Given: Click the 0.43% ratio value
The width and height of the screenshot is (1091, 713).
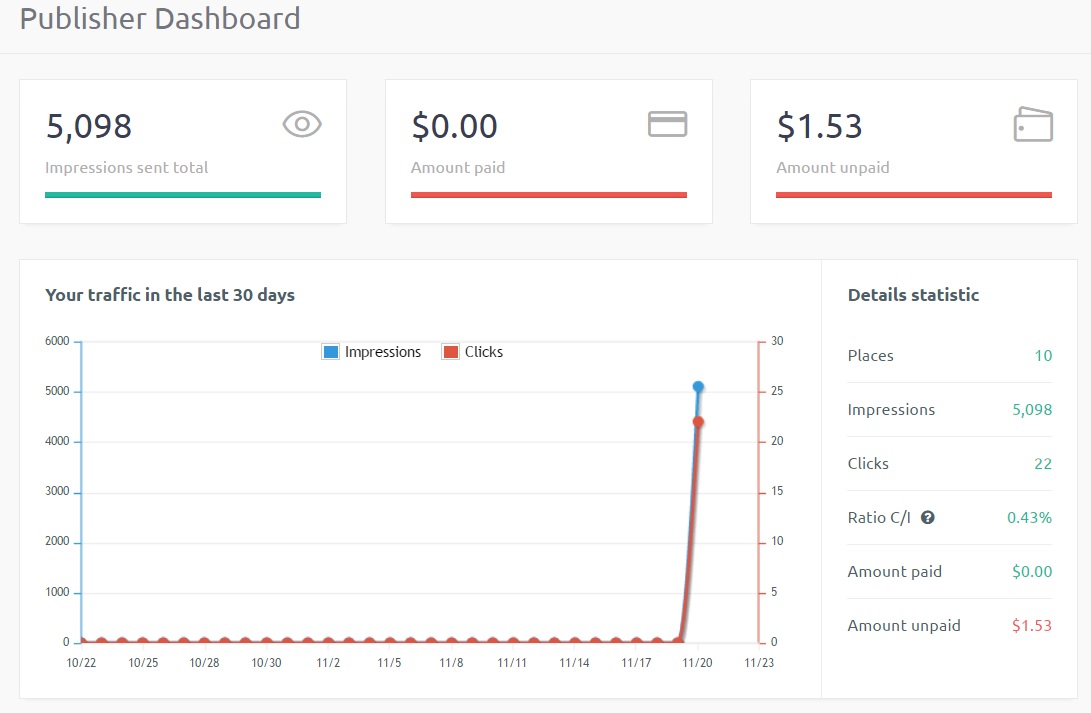Looking at the screenshot, I should click(1029, 518).
